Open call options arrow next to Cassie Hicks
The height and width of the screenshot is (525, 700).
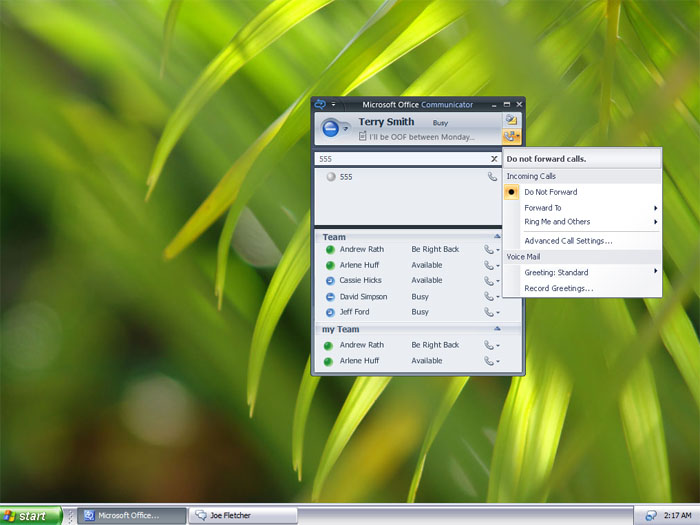coord(498,281)
